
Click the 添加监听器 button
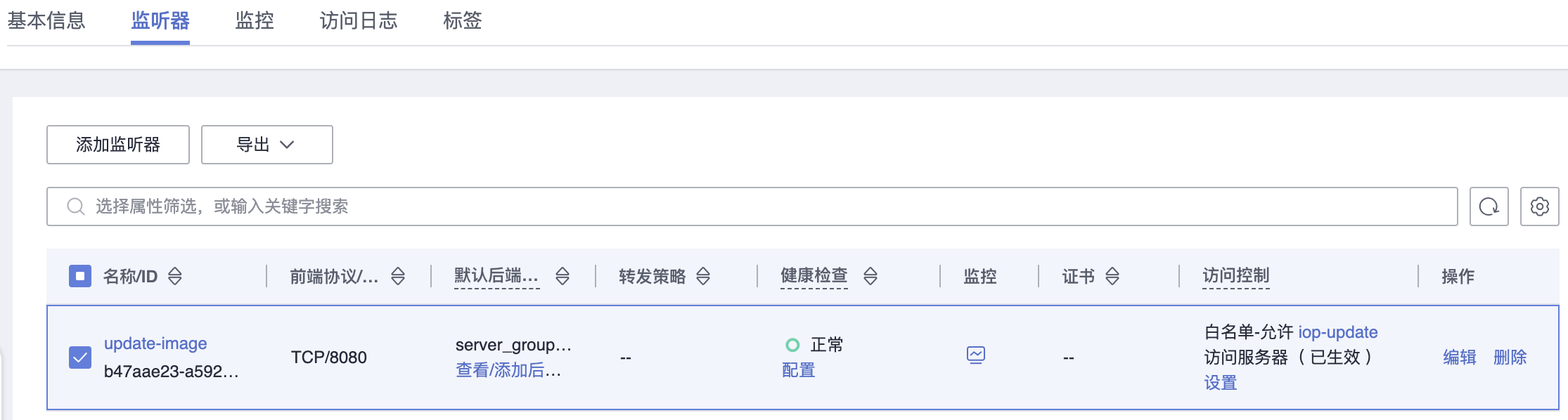tap(118, 145)
